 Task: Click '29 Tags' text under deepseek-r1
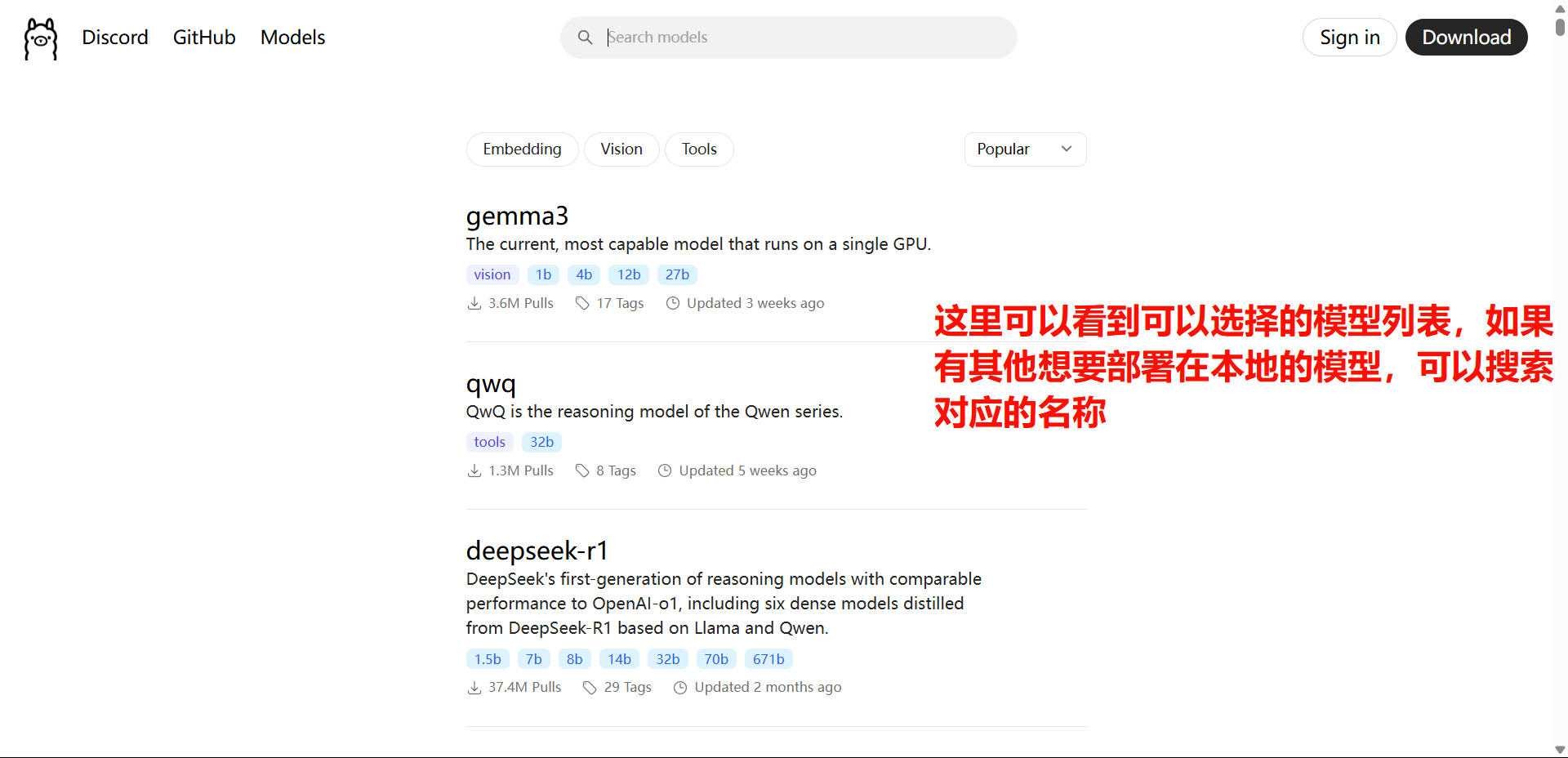628,688
